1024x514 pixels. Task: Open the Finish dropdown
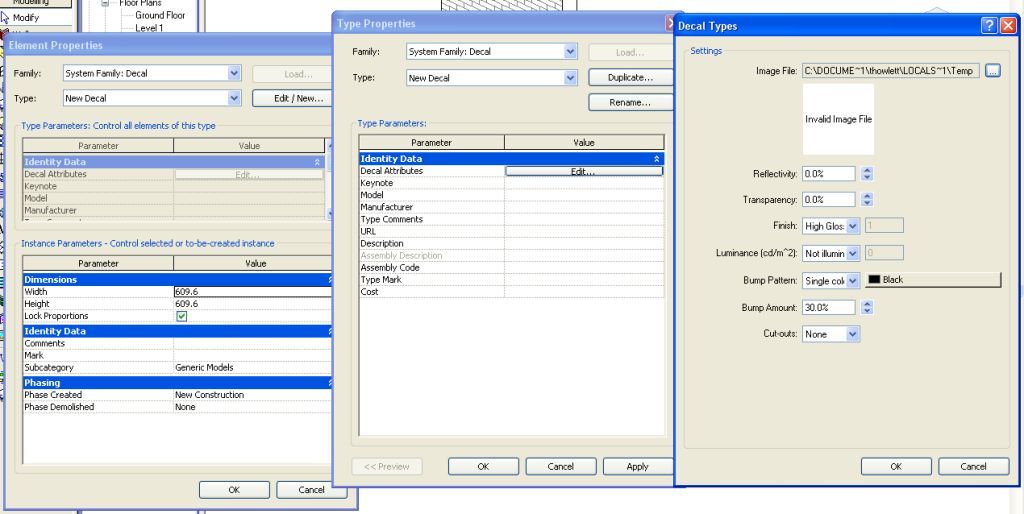click(x=853, y=226)
